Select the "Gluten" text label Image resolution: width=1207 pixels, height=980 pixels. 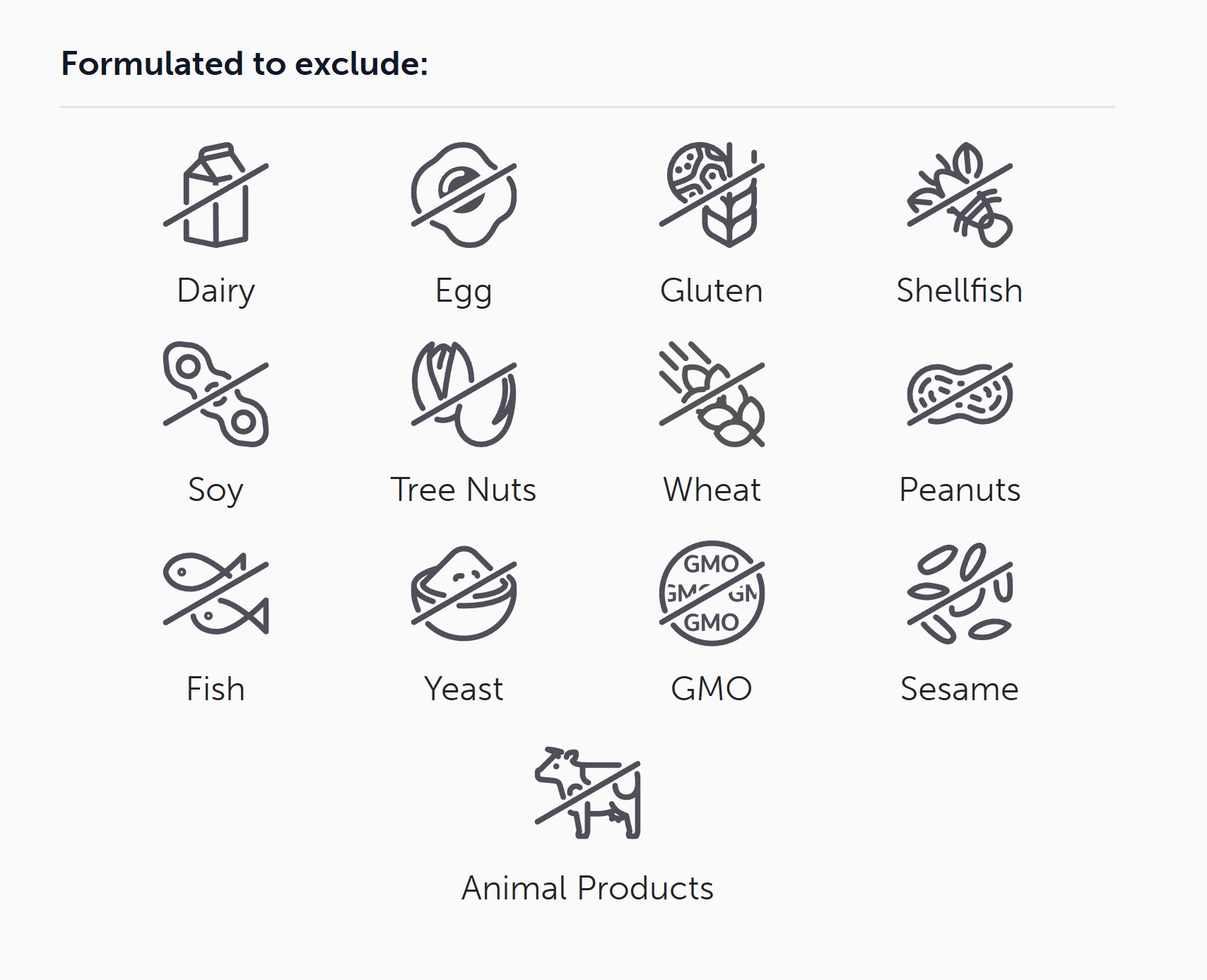click(x=712, y=290)
